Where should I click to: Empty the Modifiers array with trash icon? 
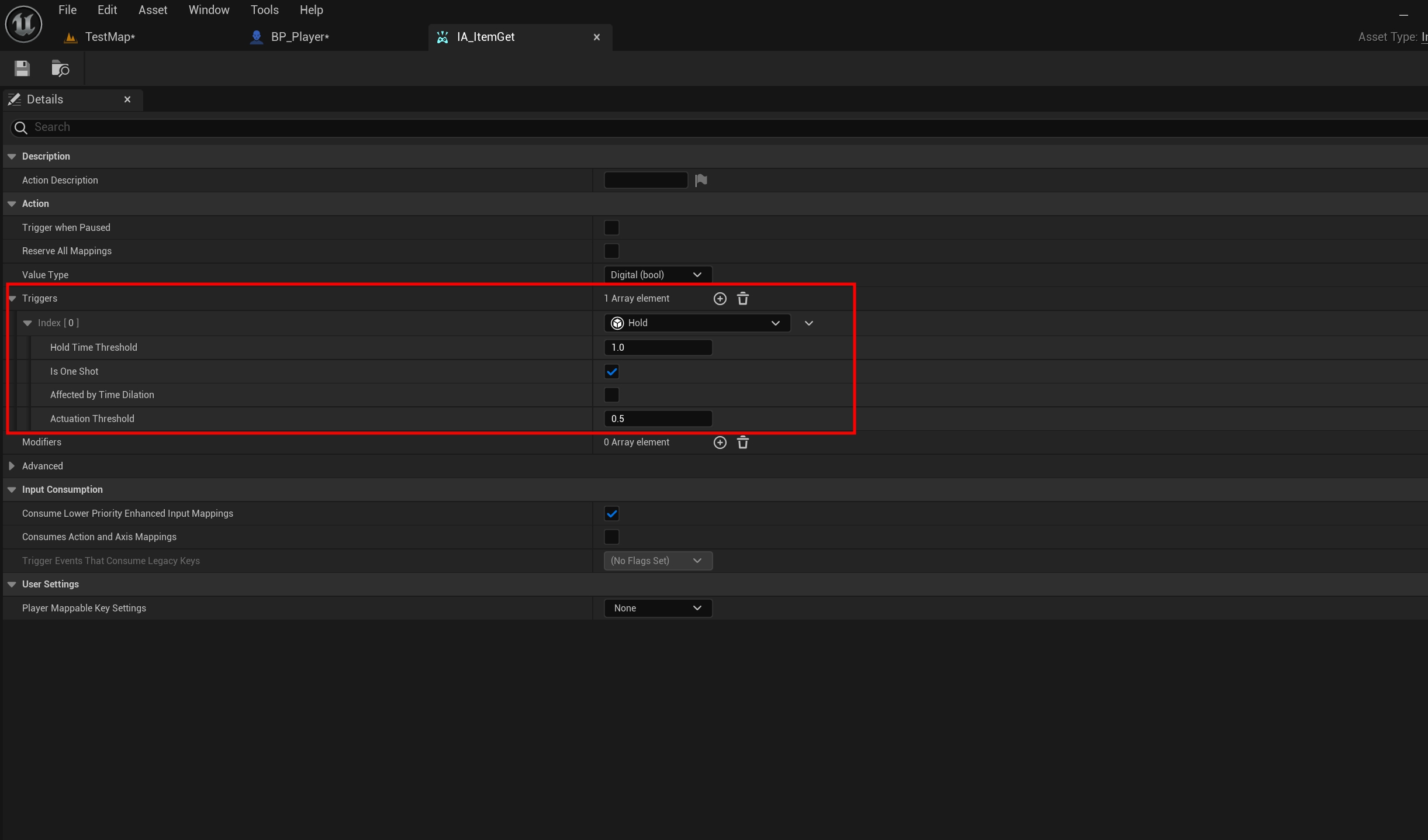pyautogui.click(x=742, y=443)
